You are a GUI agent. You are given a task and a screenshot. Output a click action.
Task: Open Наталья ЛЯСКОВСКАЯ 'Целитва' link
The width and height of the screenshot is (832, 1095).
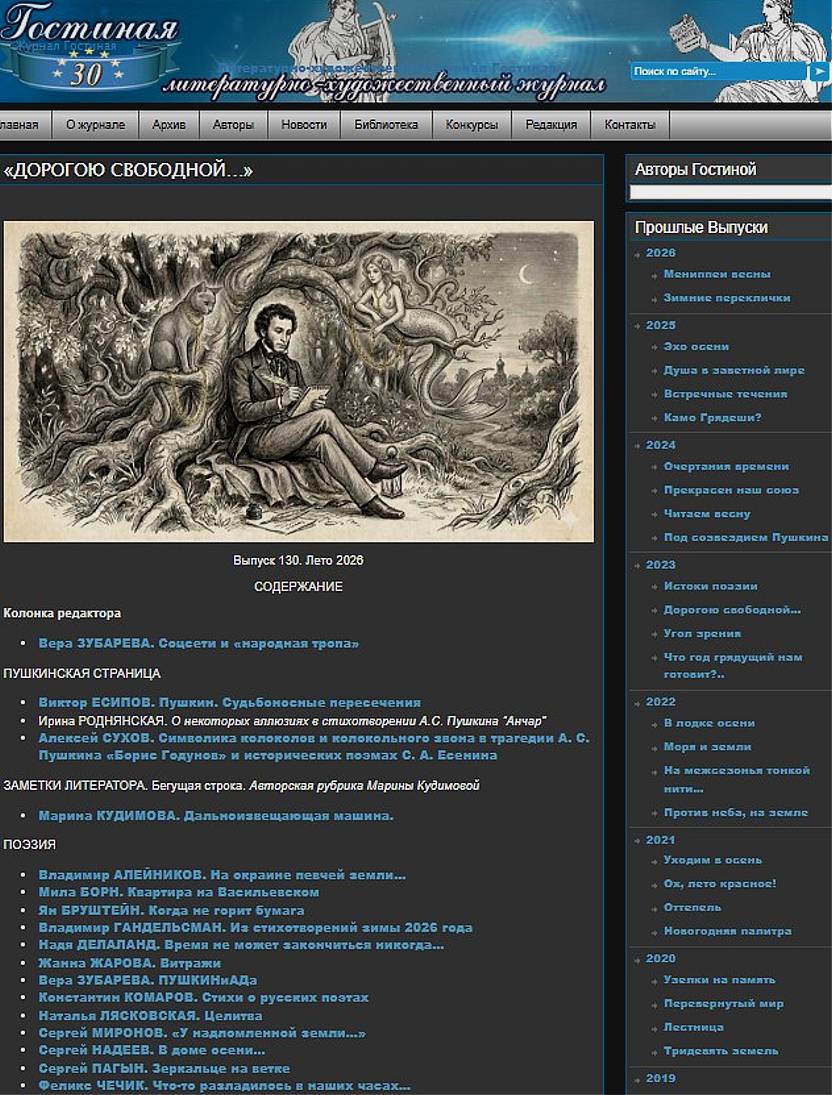tap(150, 1016)
